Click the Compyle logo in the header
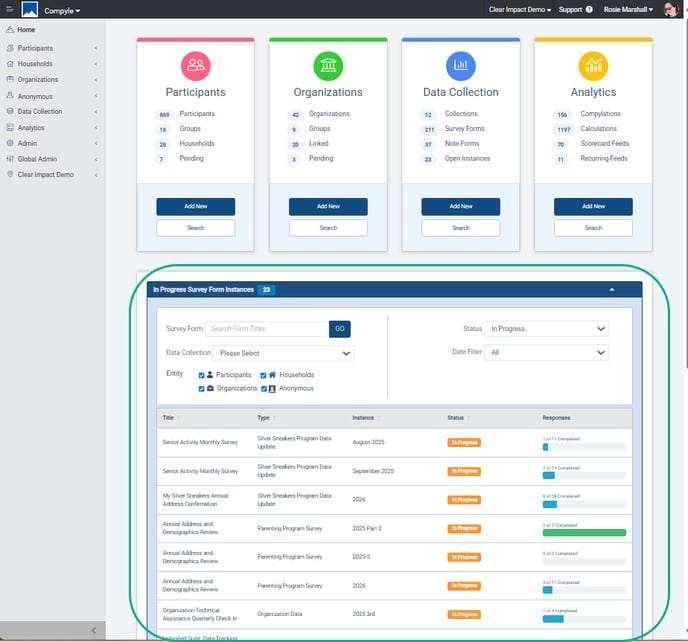688x642 pixels. tap(29, 10)
